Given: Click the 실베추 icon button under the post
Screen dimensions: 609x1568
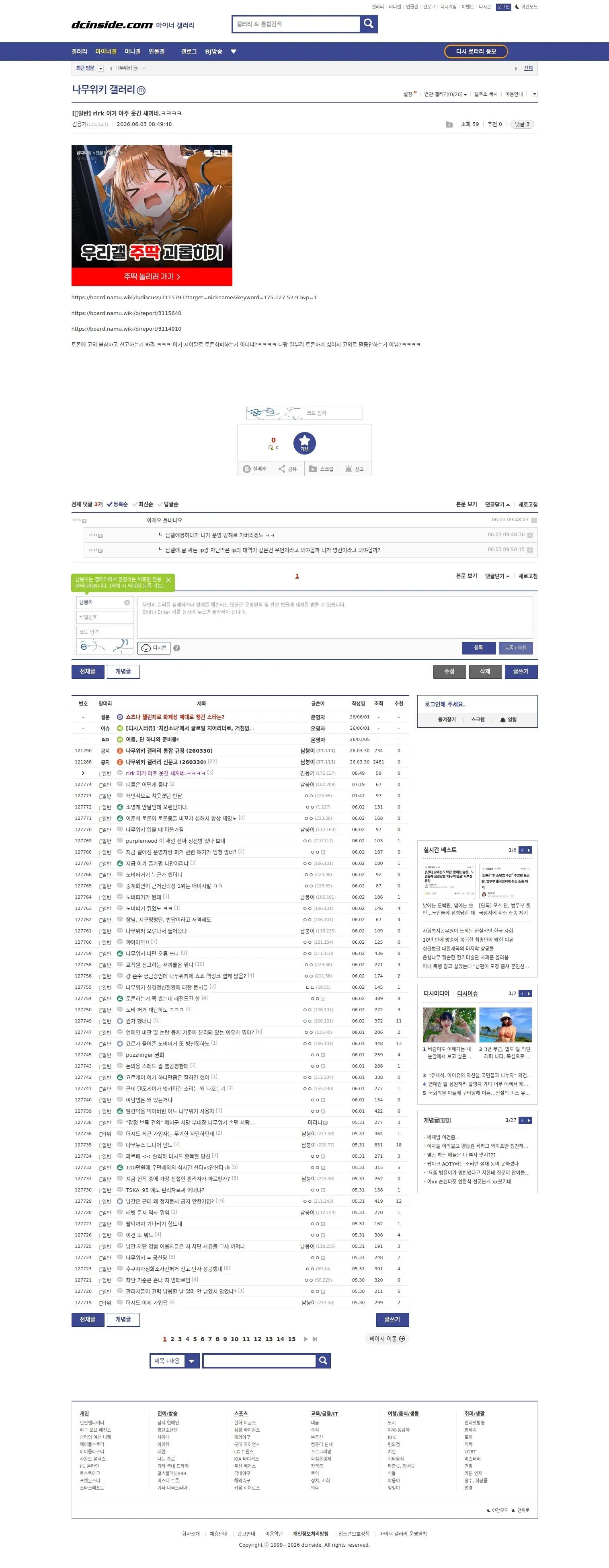Looking at the screenshot, I should tap(254, 469).
